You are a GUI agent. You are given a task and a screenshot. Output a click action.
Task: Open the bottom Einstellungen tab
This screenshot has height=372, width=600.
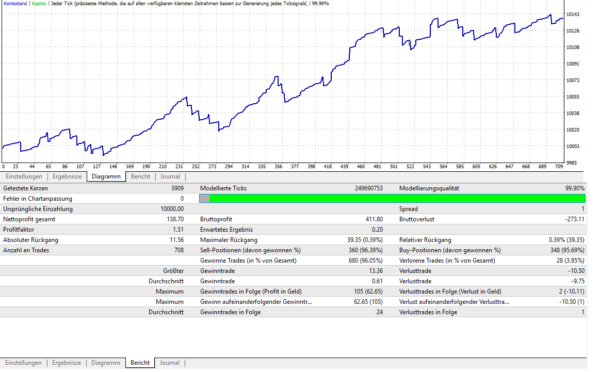[x=23, y=362]
